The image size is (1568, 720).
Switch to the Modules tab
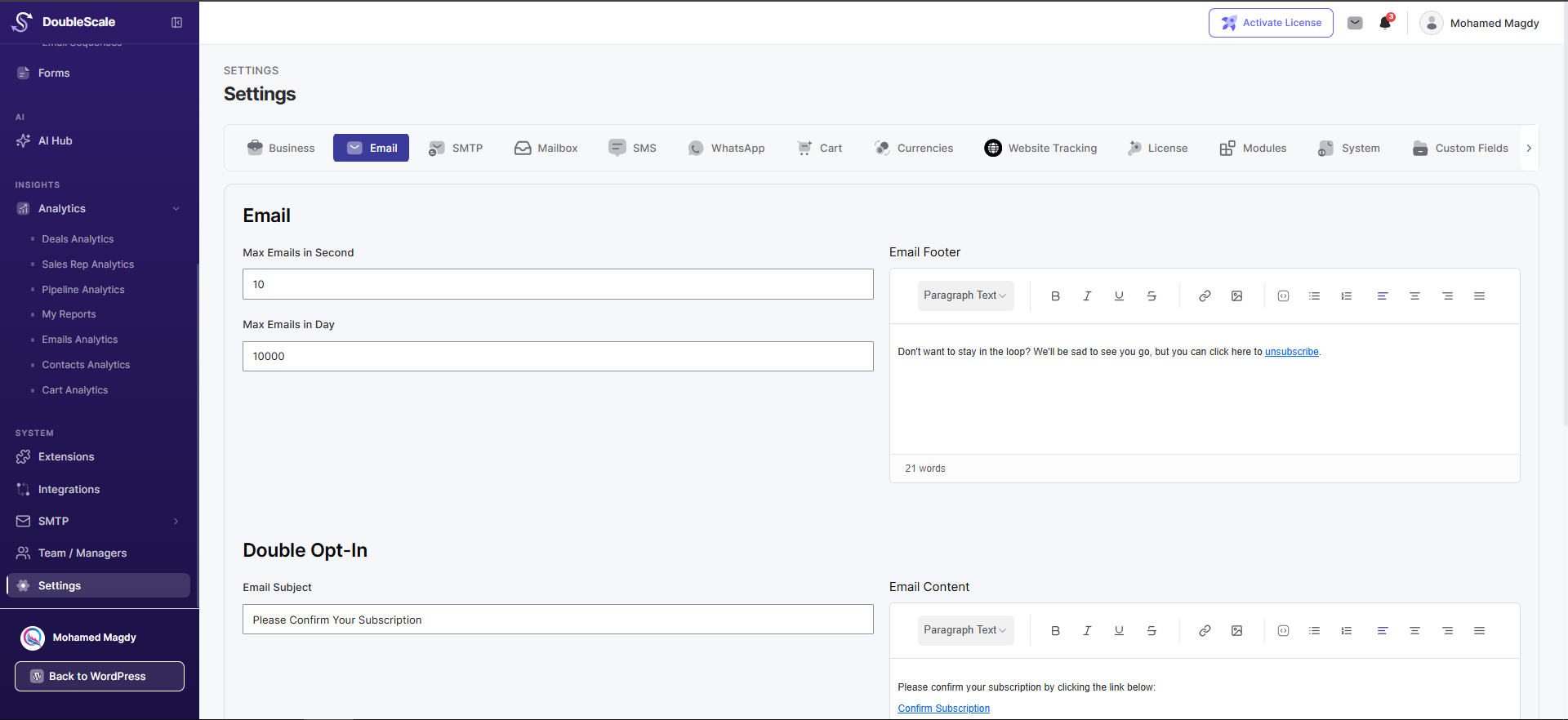coord(1254,148)
